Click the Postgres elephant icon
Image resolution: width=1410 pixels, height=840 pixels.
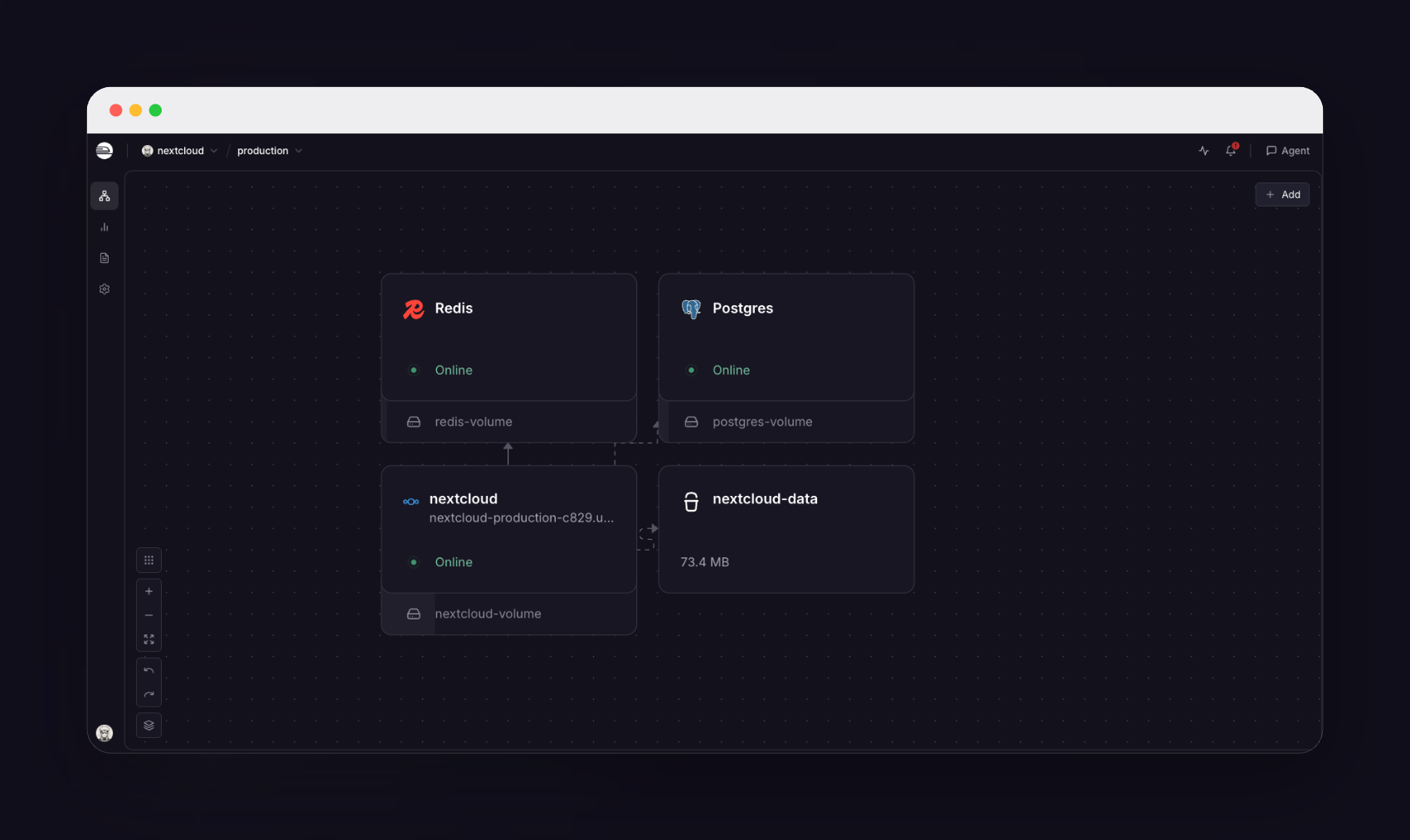pyautogui.click(x=691, y=309)
